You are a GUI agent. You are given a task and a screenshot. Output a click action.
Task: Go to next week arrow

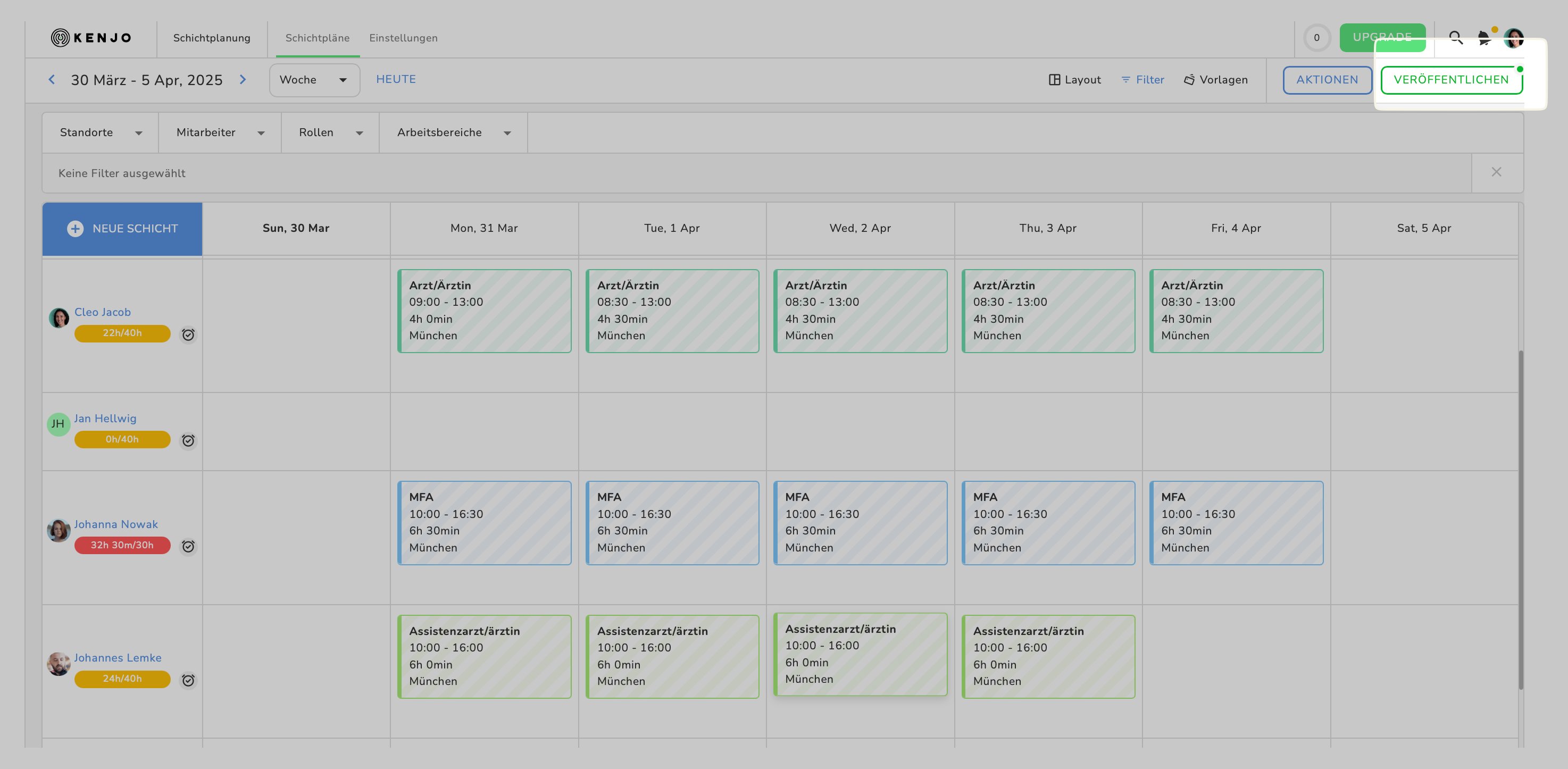click(x=243, y=80)
